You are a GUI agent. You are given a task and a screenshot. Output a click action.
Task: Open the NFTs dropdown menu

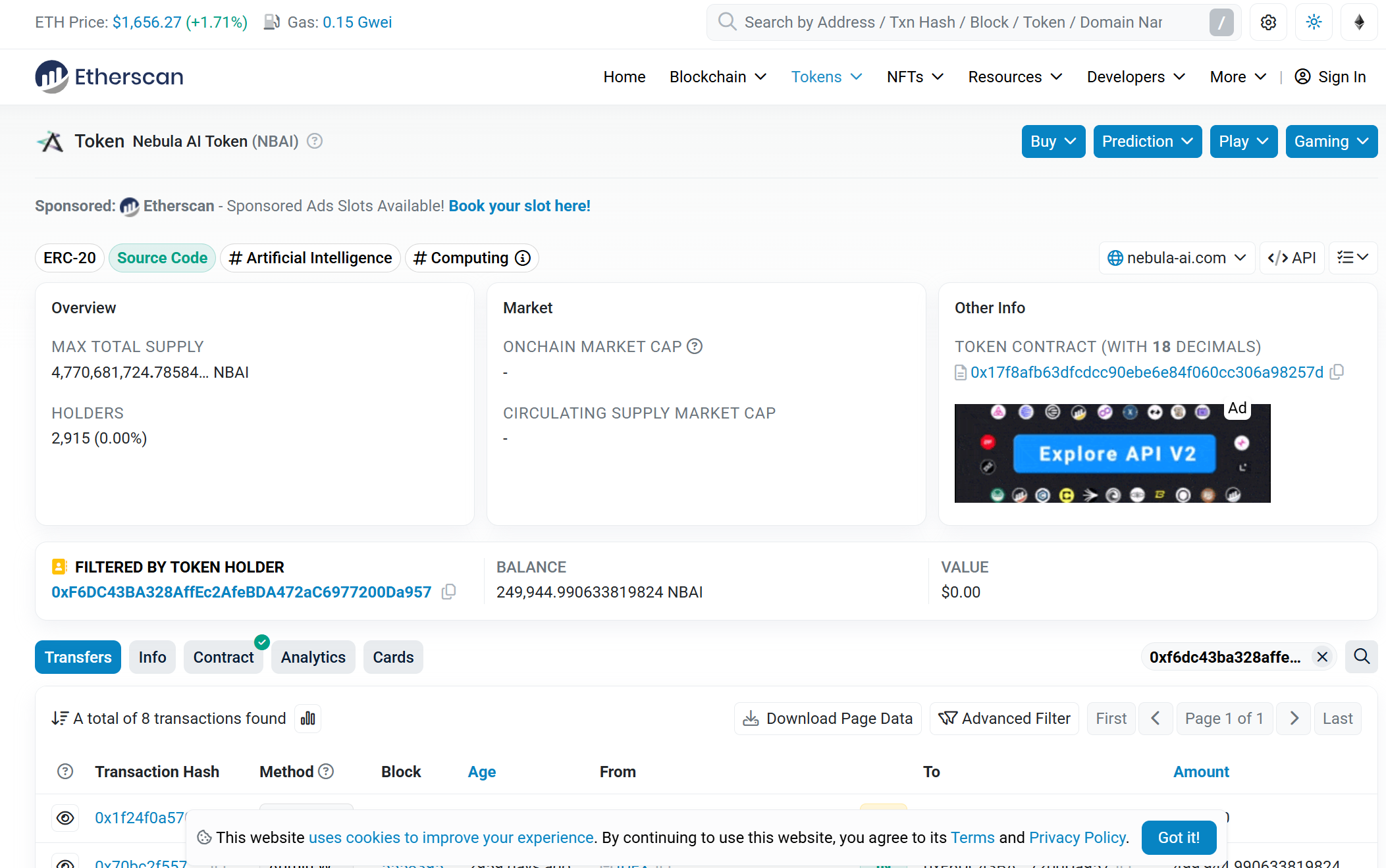pos(915,77)
